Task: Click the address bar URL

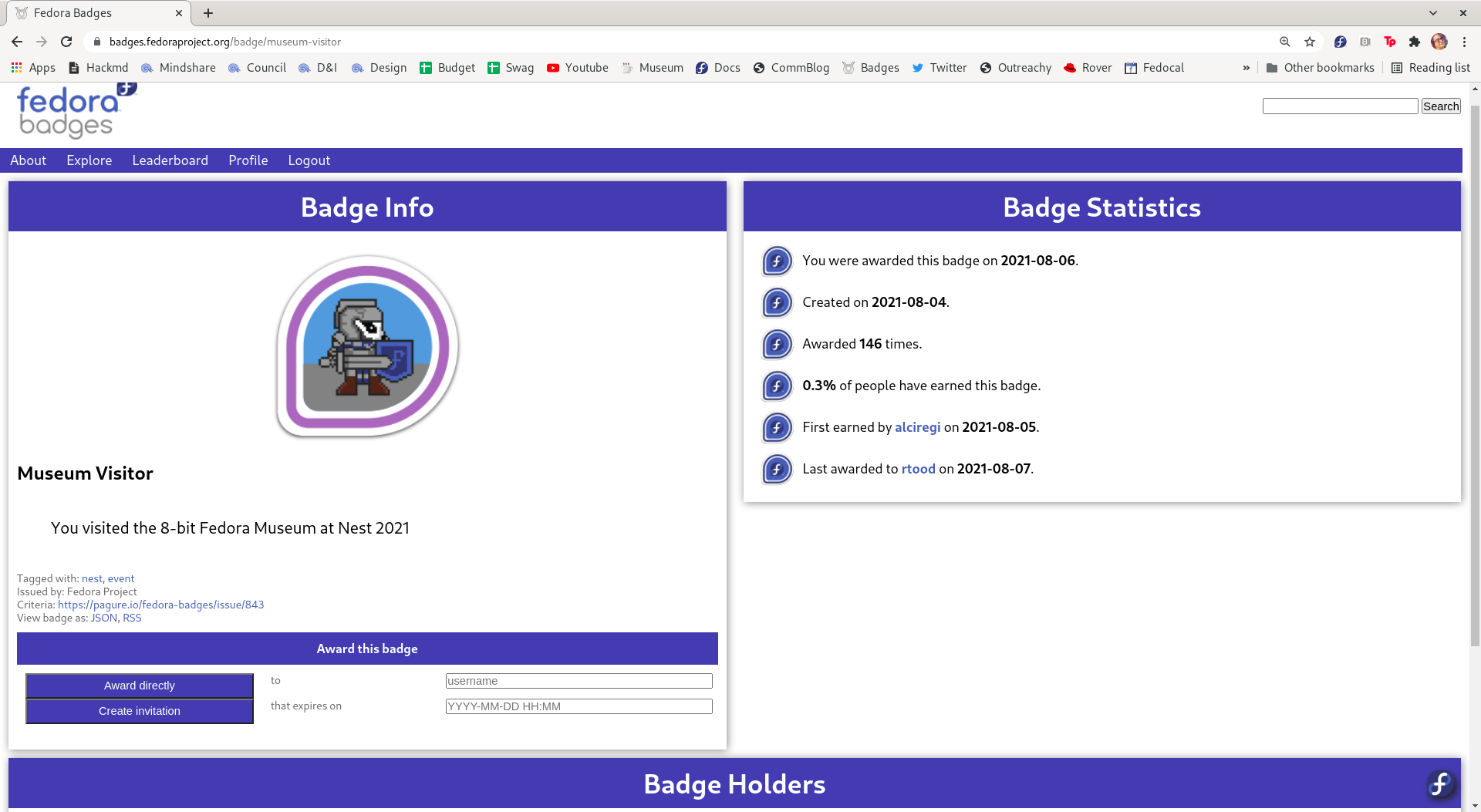Action: click(225, 42)
